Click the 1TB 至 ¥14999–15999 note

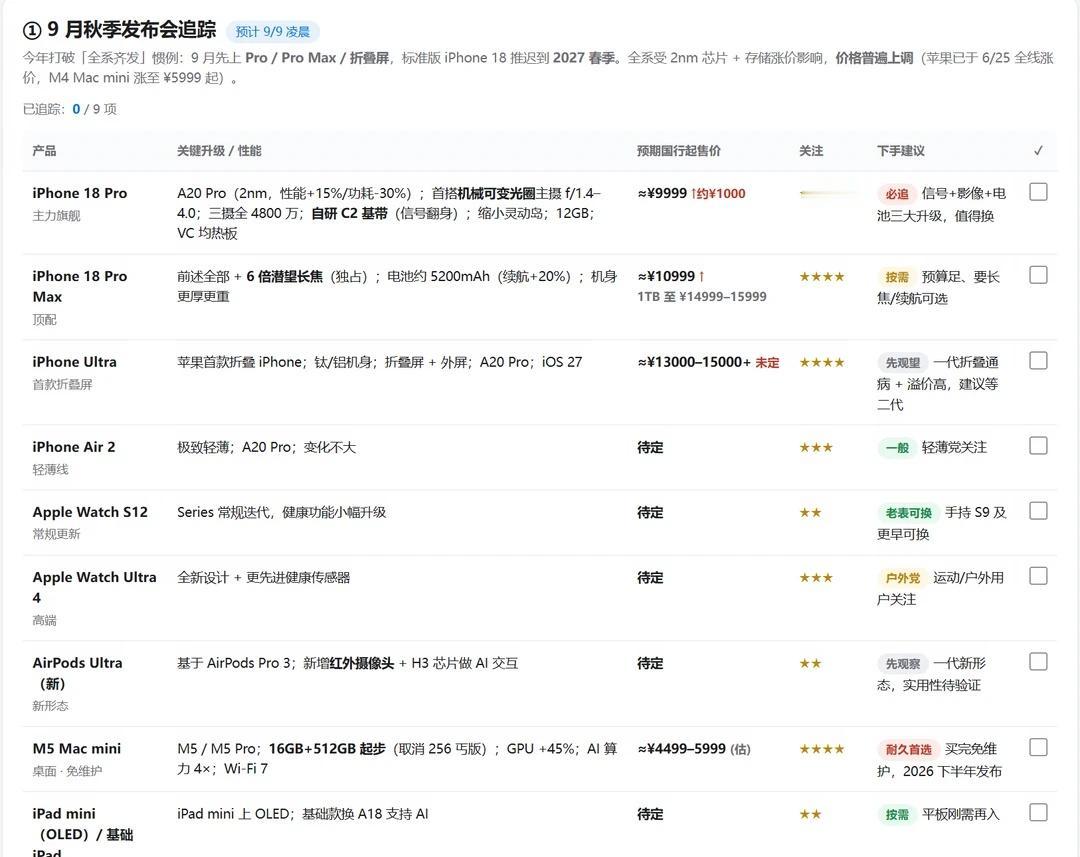coord(702,297)
